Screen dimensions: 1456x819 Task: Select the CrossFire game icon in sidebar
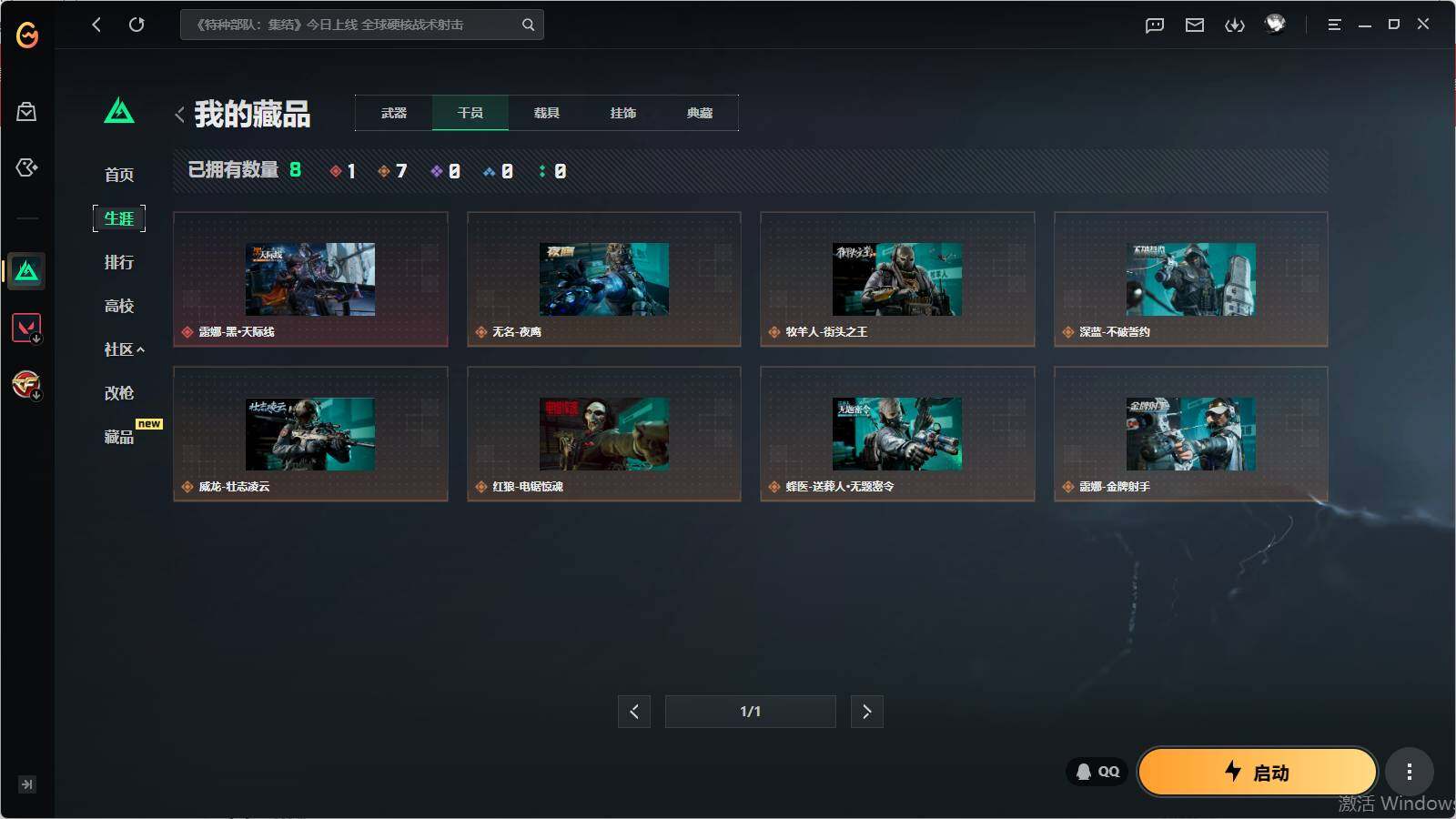(x=26, y=384)
